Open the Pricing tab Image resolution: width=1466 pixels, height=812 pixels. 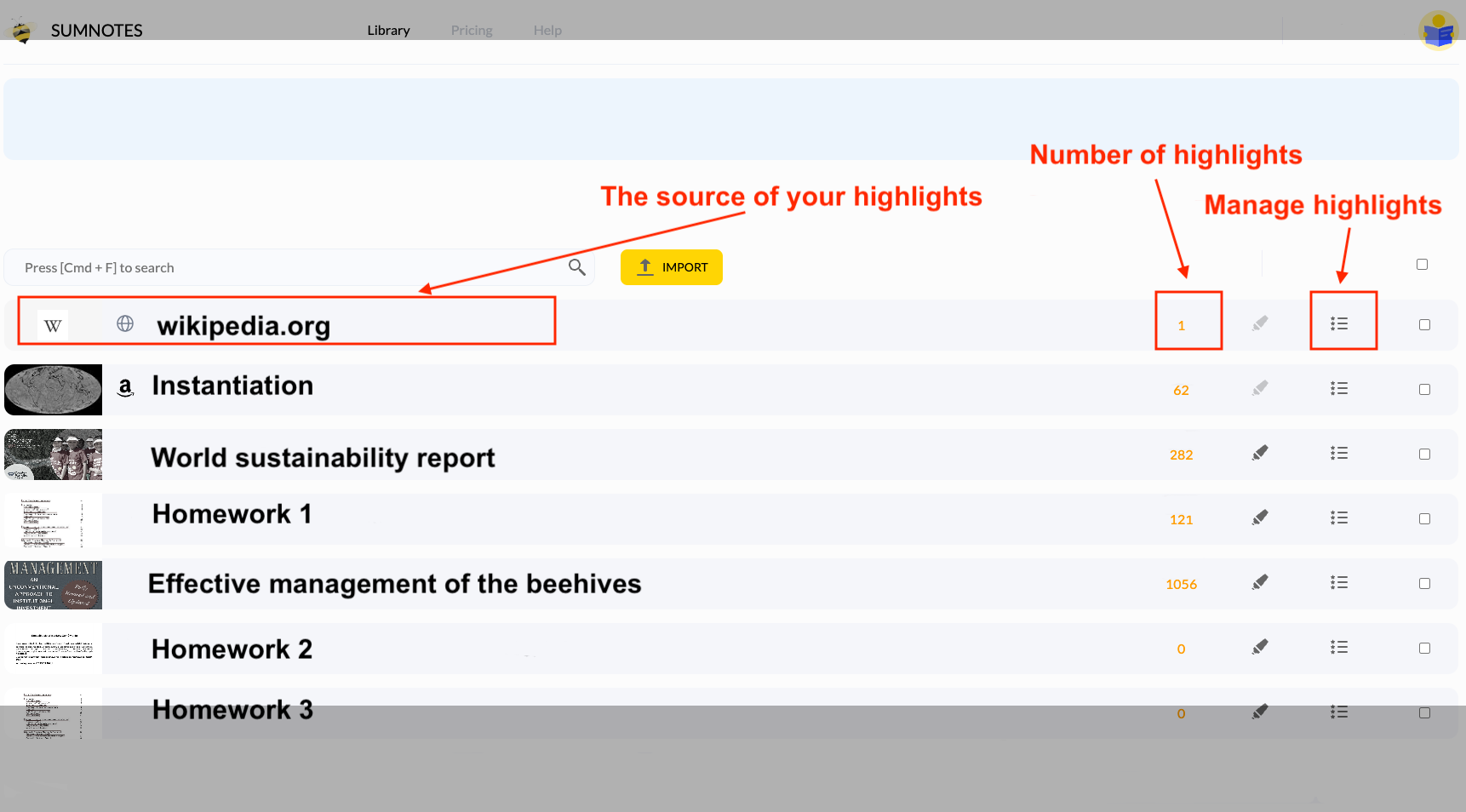click(x=472, y=31)
